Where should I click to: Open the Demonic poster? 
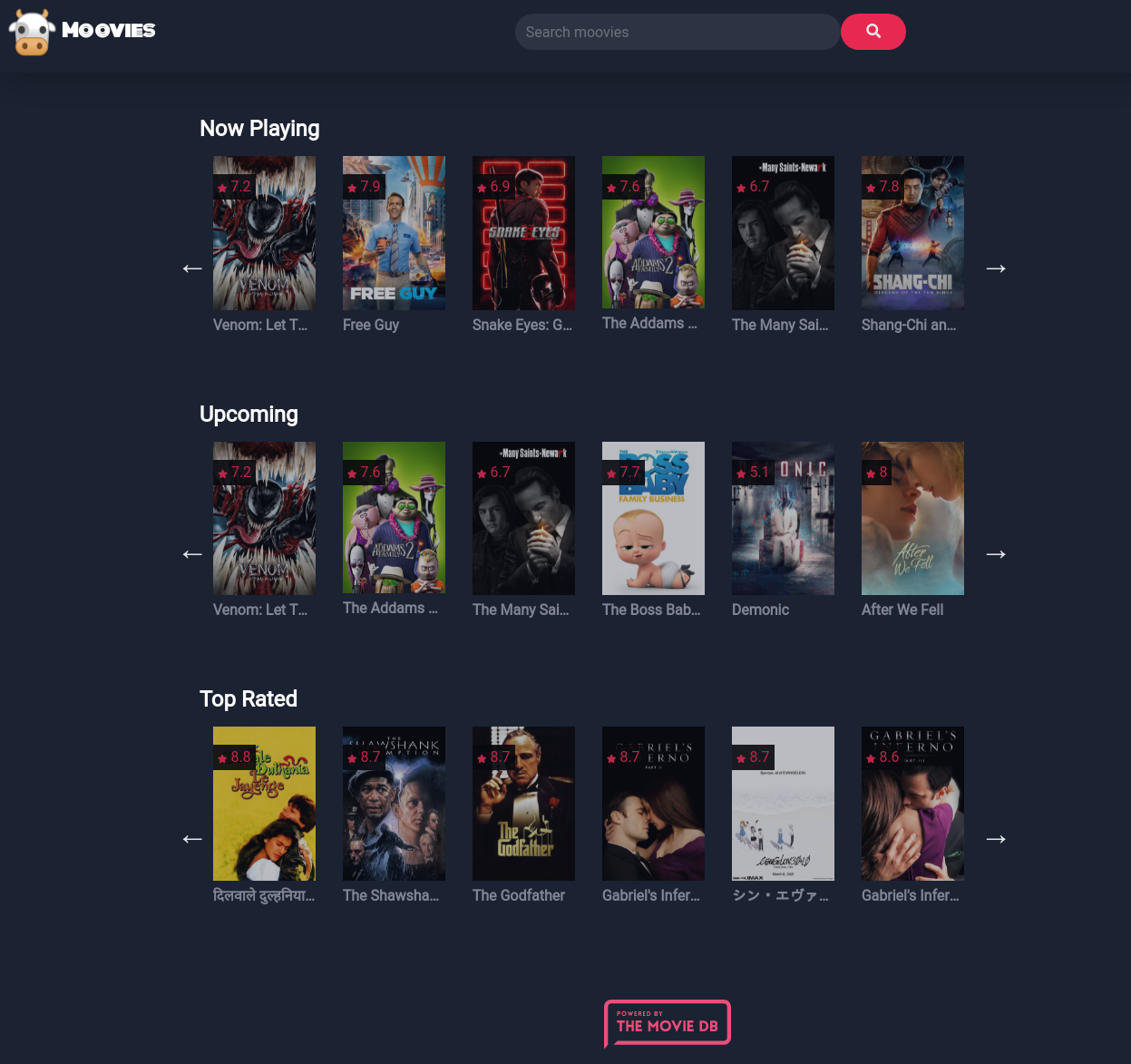tap(783, 518)
